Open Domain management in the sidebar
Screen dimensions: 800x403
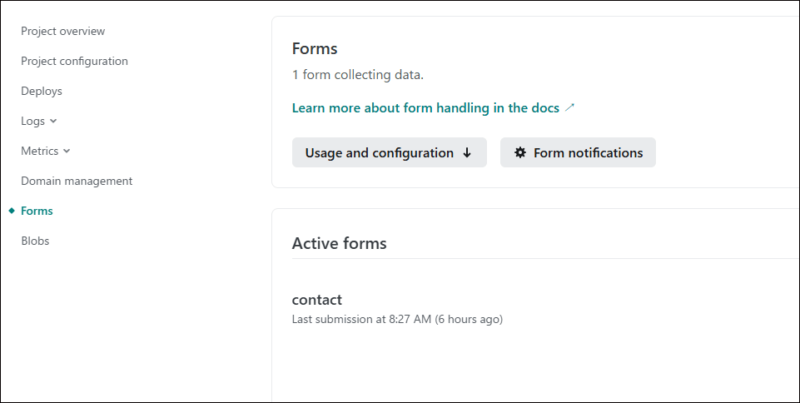pyautogui.click(x=77, y=181)
